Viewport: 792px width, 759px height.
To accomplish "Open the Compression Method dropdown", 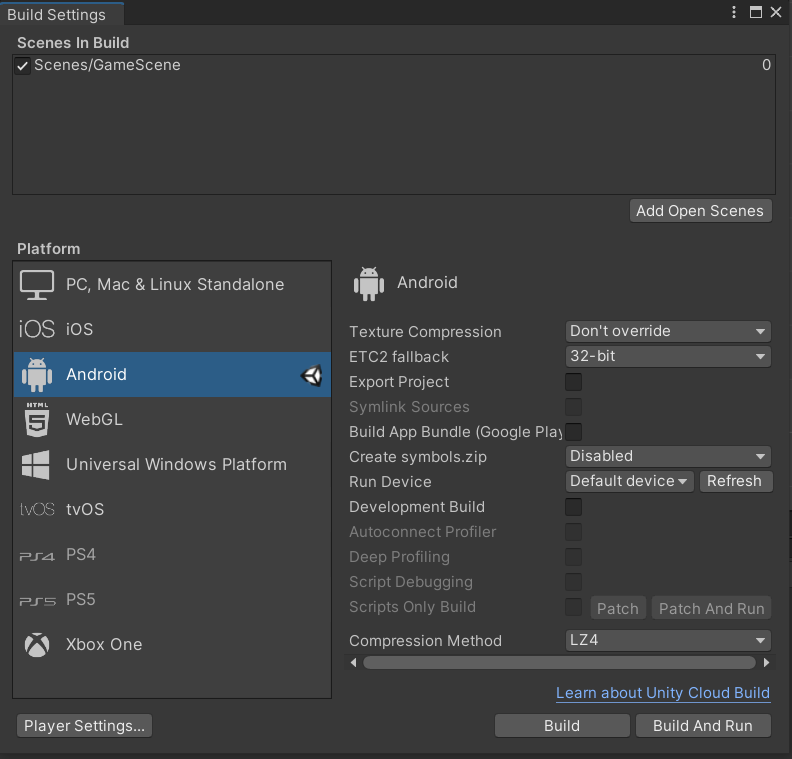I will (668, 640).
